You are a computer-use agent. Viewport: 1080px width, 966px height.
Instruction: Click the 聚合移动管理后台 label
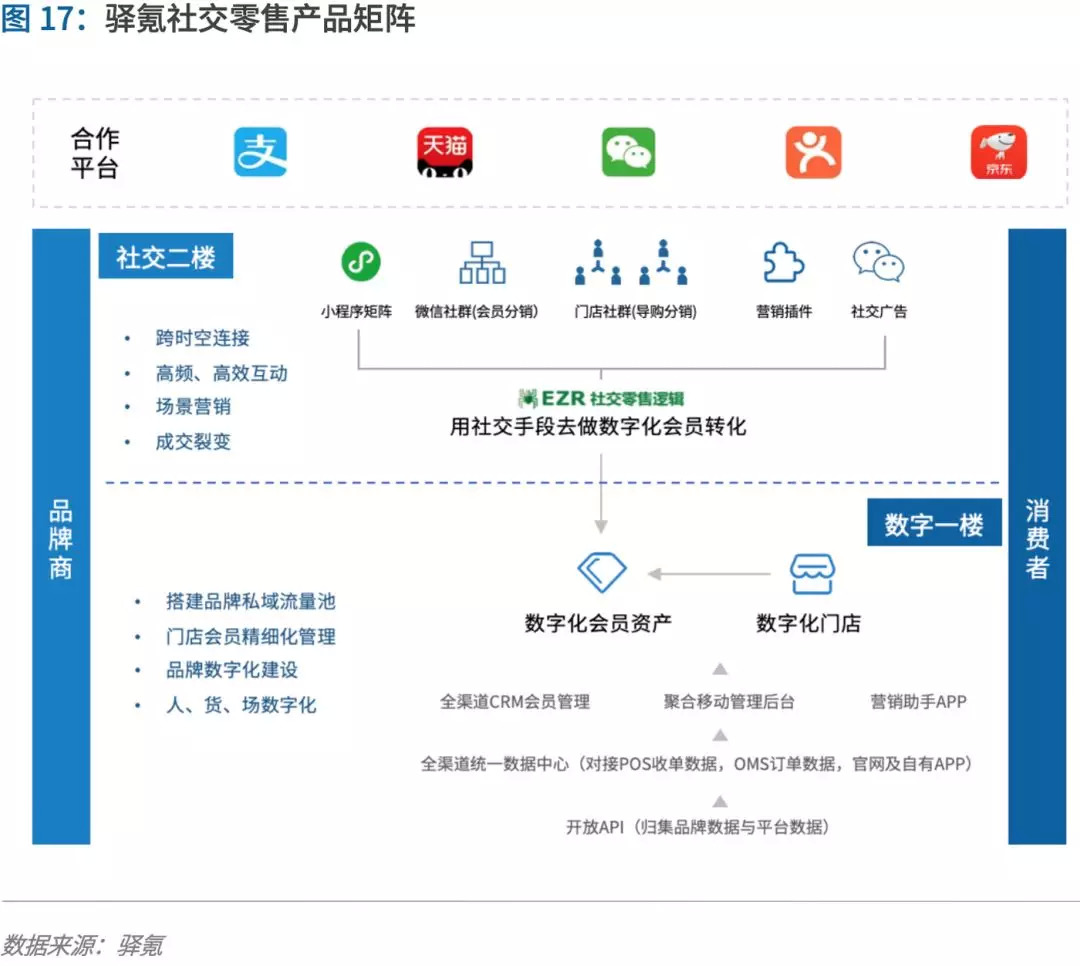(729, 702)
